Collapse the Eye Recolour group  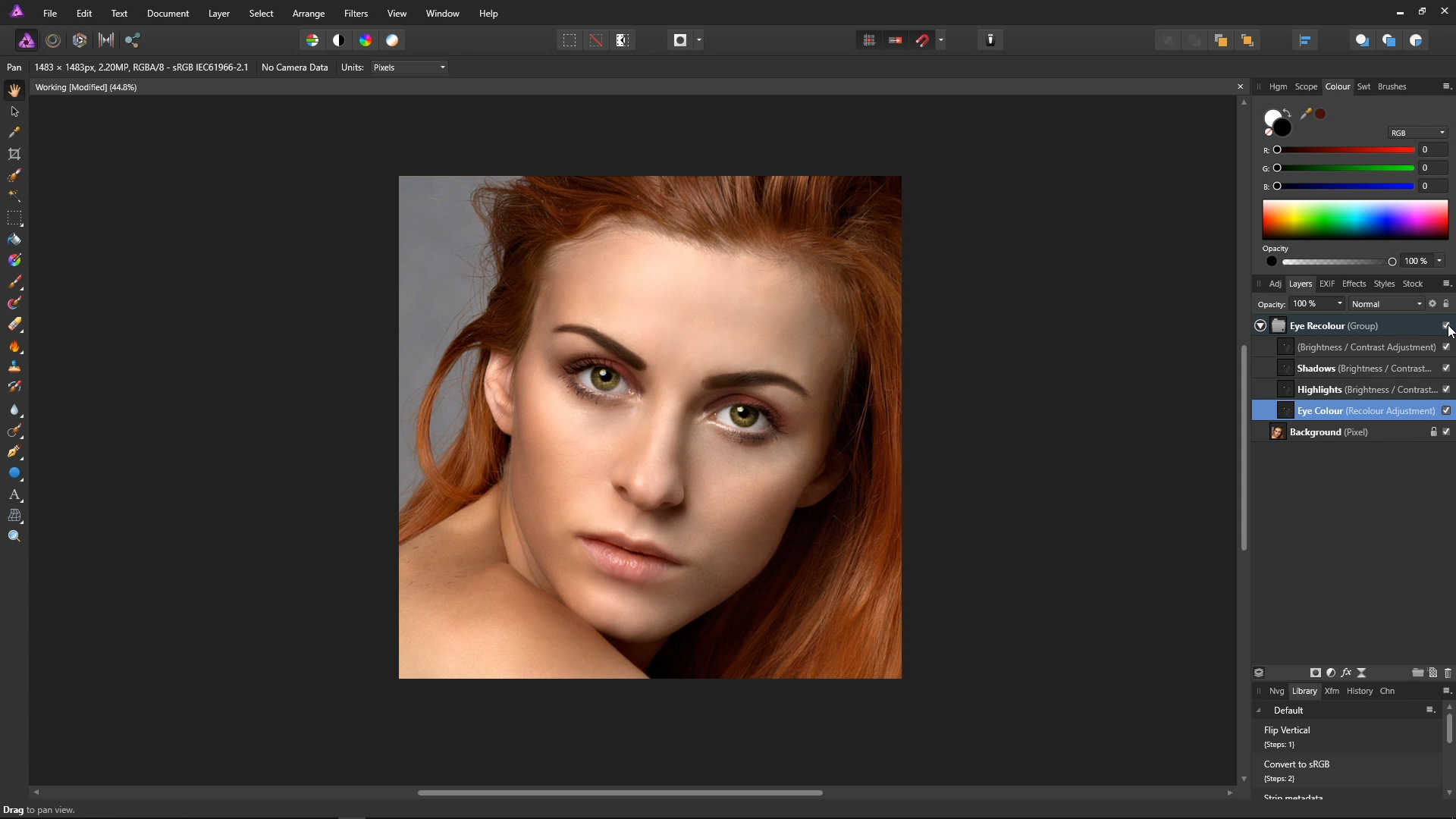1260,325
